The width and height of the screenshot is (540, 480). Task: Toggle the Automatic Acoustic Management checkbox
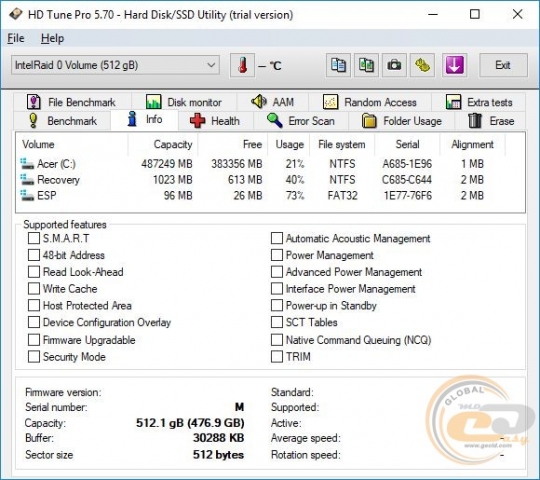277,238
